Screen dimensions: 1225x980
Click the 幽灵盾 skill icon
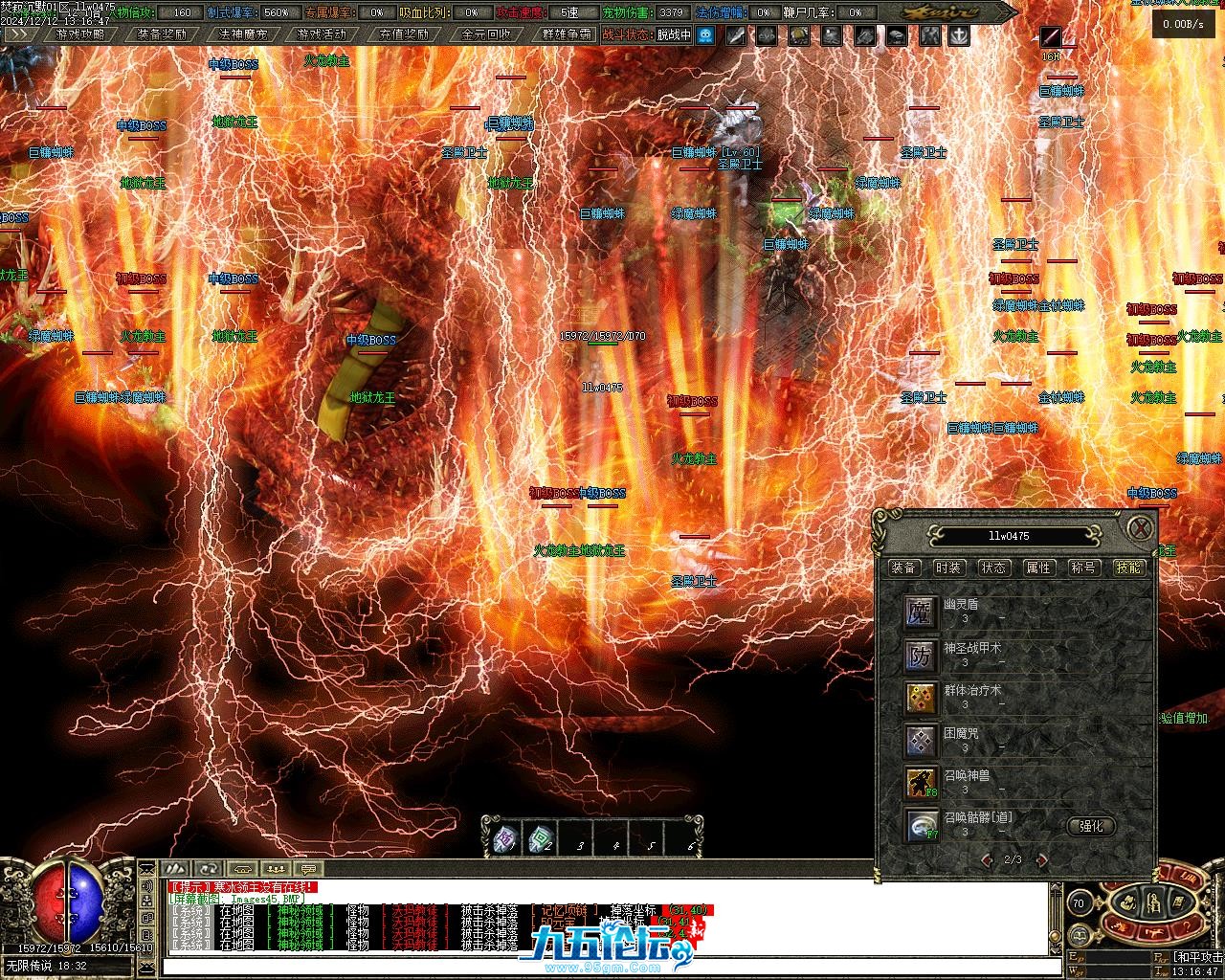click(x=921, y=612)
